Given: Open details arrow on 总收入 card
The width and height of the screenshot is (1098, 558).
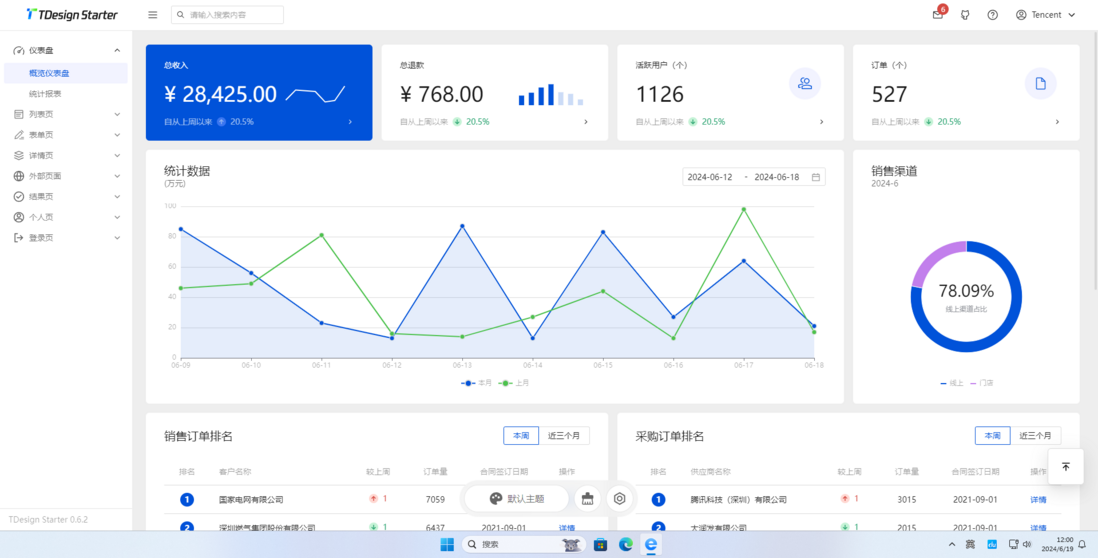Looking at the screenshot, I should pyautogui.click(x=350, y=122).
